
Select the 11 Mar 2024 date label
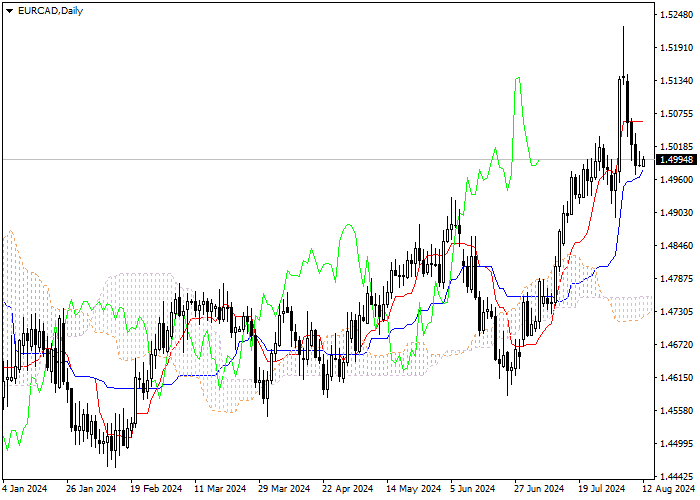(220, 489)
